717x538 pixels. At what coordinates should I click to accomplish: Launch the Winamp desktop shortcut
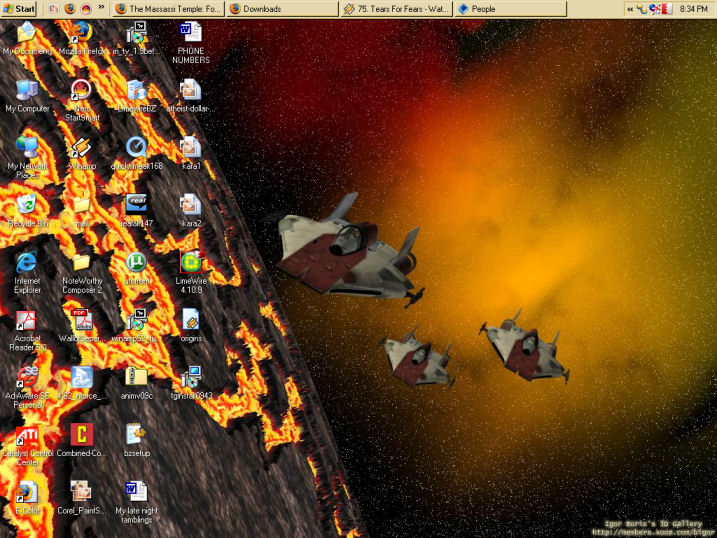click(x=82, y=154)
